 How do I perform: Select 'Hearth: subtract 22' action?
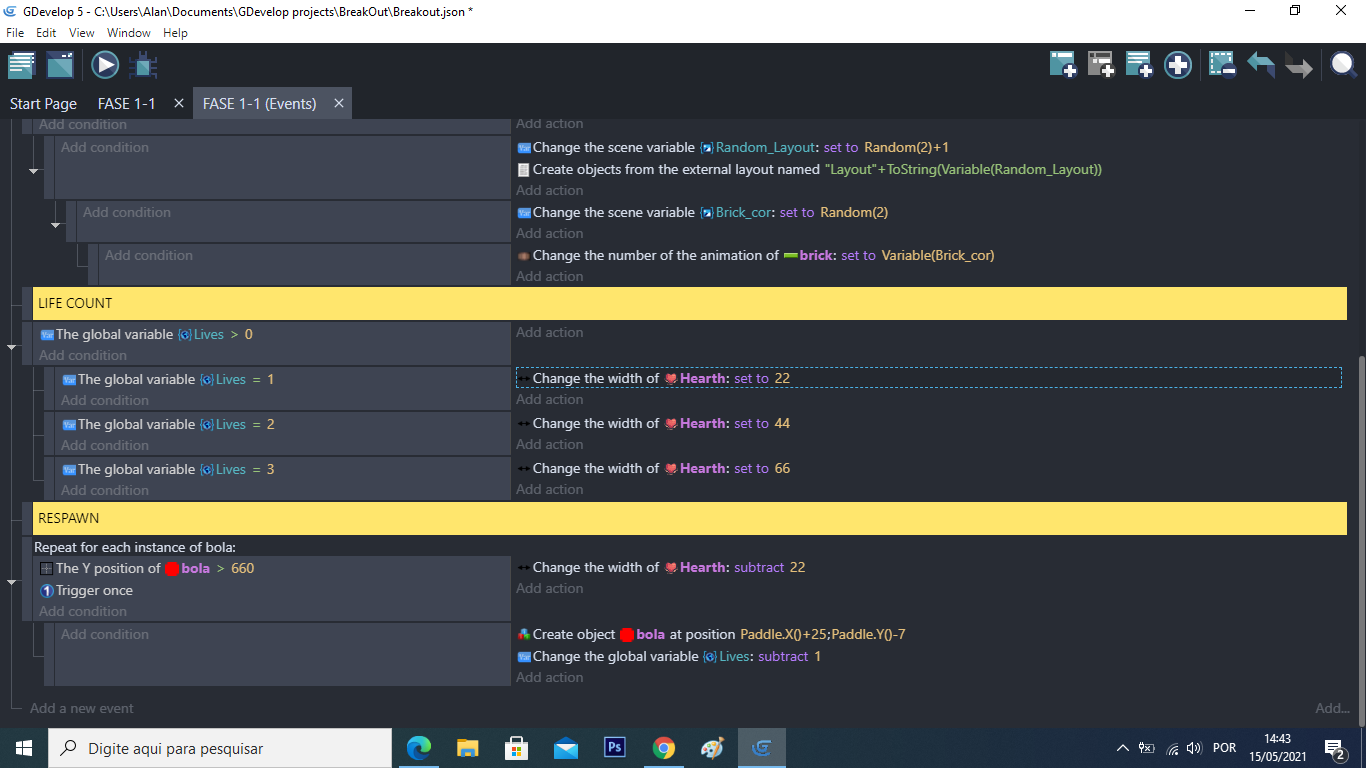[661, 567]
